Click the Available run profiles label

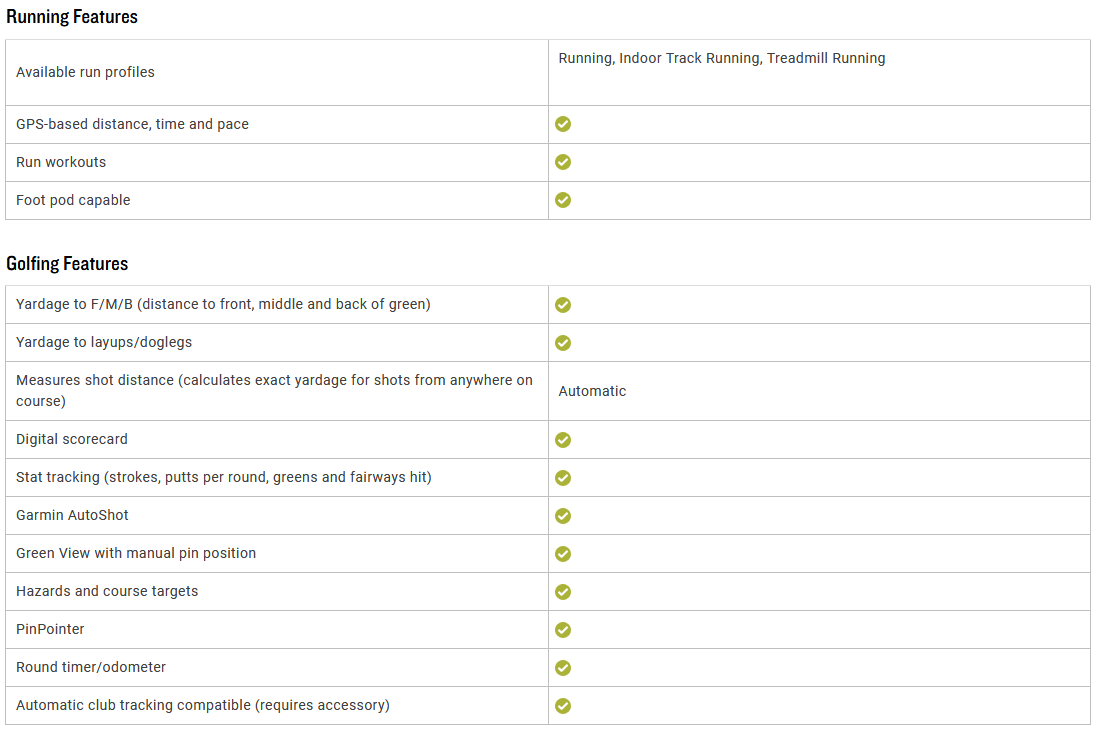[85, 72]
